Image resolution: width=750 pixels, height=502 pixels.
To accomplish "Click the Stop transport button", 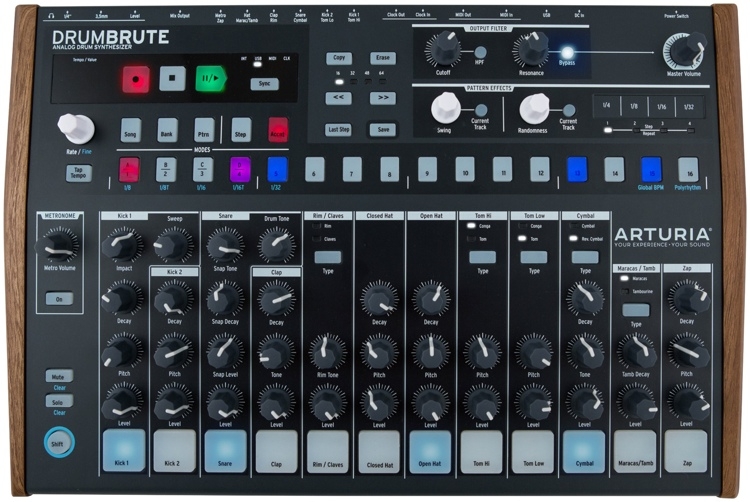I will (172, 78).
